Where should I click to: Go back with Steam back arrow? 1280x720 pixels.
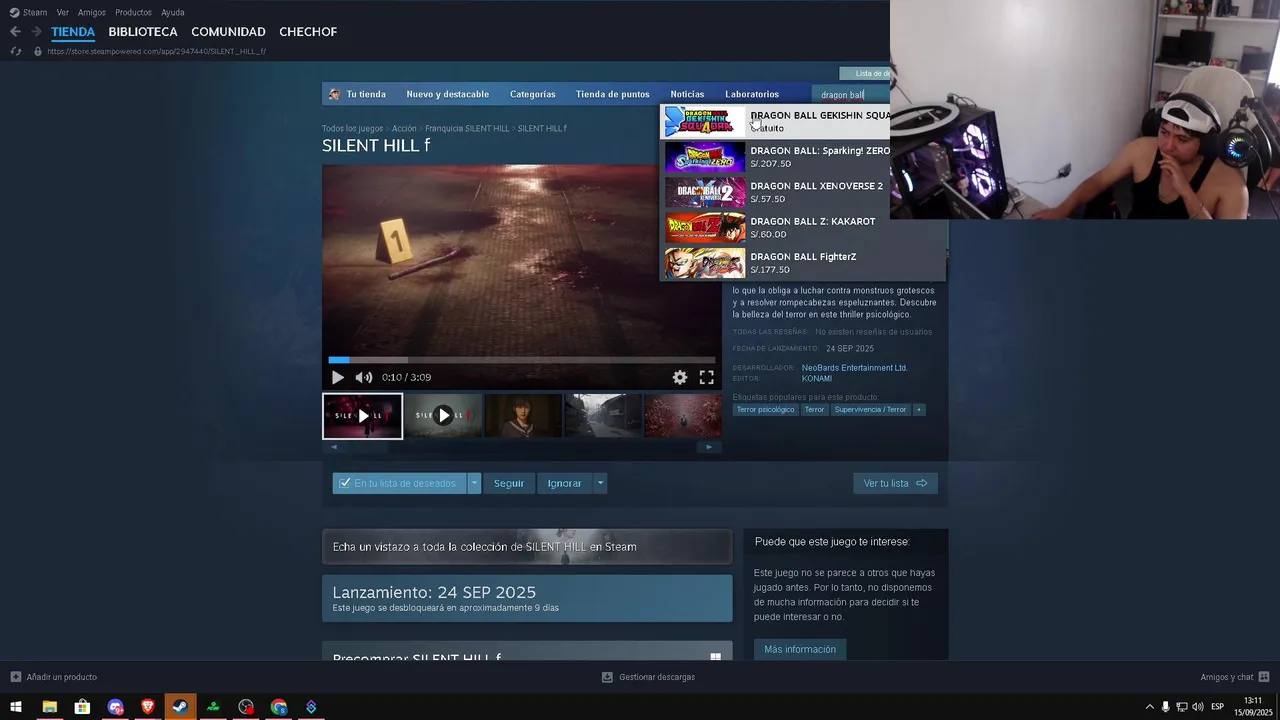click(15, 32)
